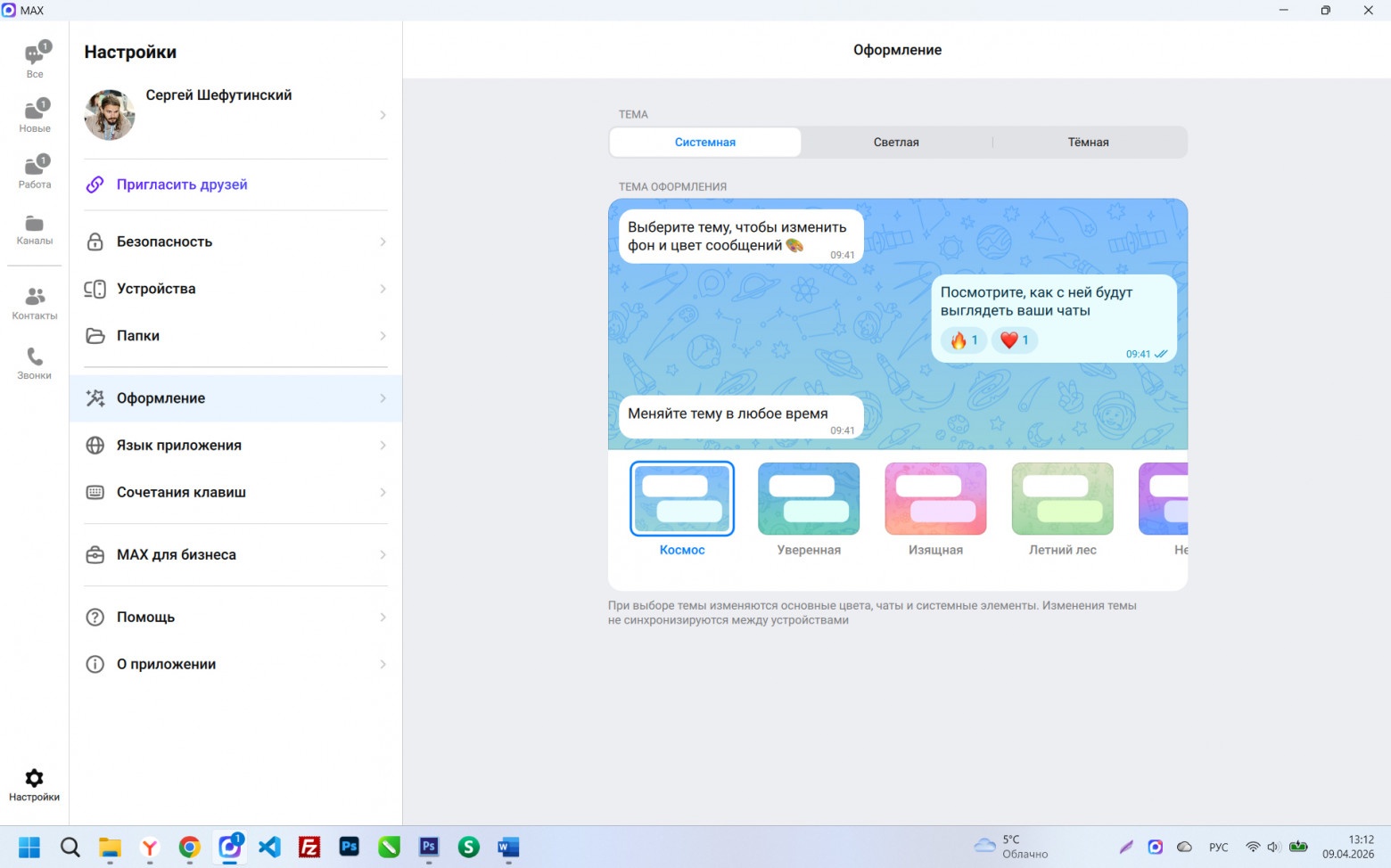Click the chevron on the Помощь row

point(383,617)
